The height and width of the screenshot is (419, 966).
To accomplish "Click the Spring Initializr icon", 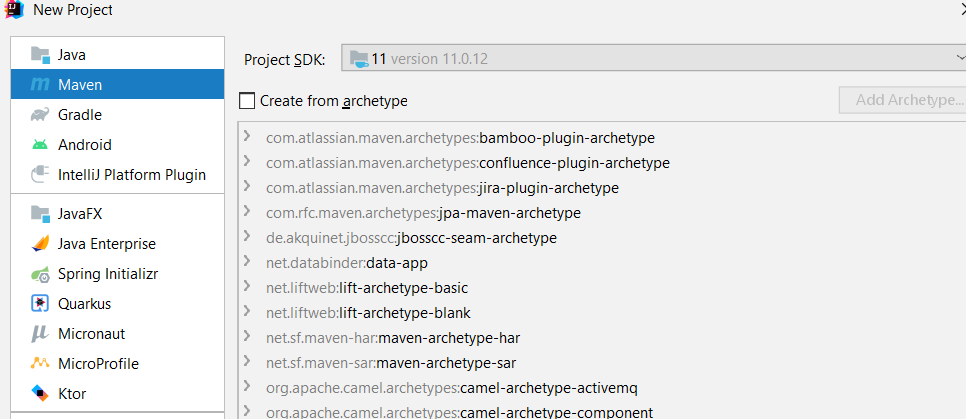I will (40, 274).
